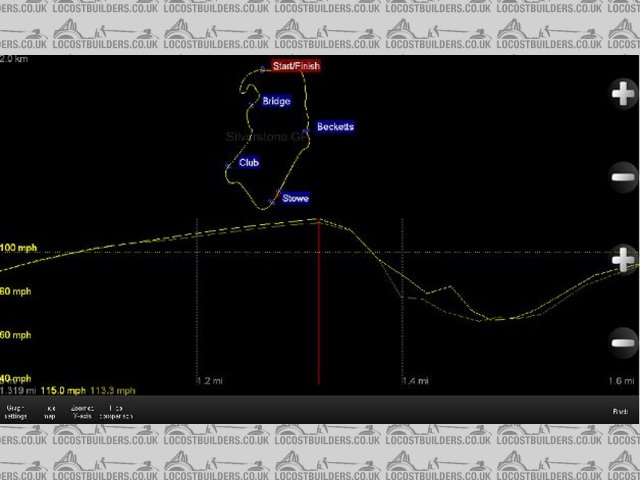
Task: Pick the Club corner label
Action: [248, 162]
